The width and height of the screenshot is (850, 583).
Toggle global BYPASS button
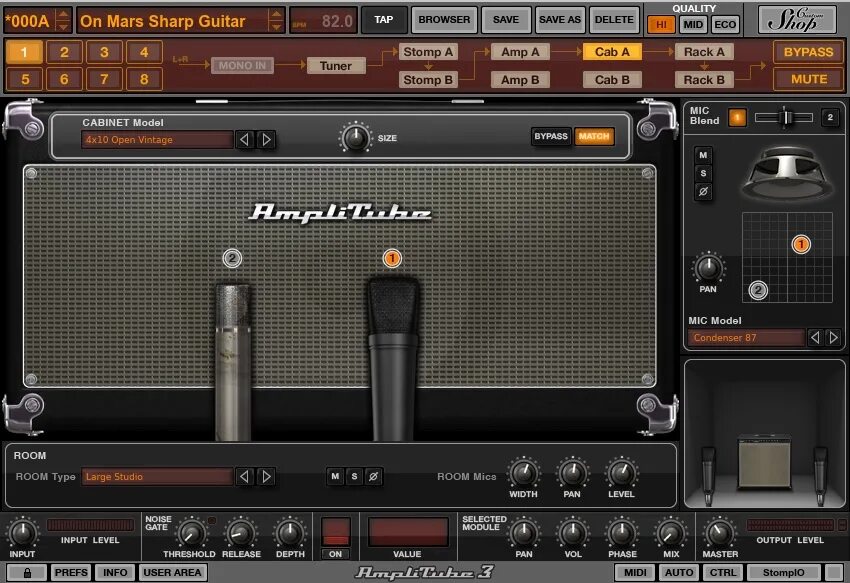pos(808,52)
